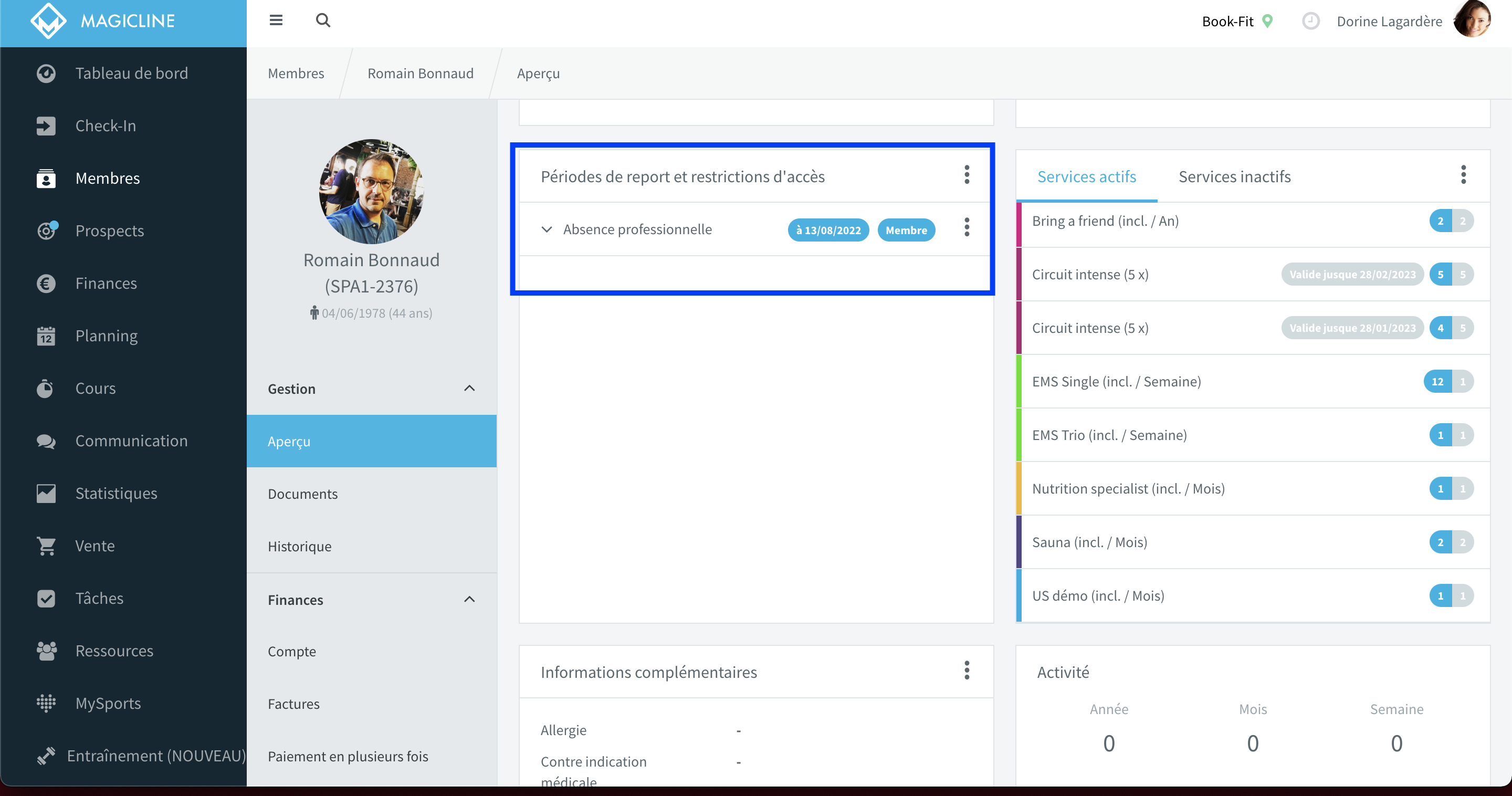Open Périodes de report three-dot menu
Image resolution: width=1512 pixels, height=796 pixels.
point(967,175)
